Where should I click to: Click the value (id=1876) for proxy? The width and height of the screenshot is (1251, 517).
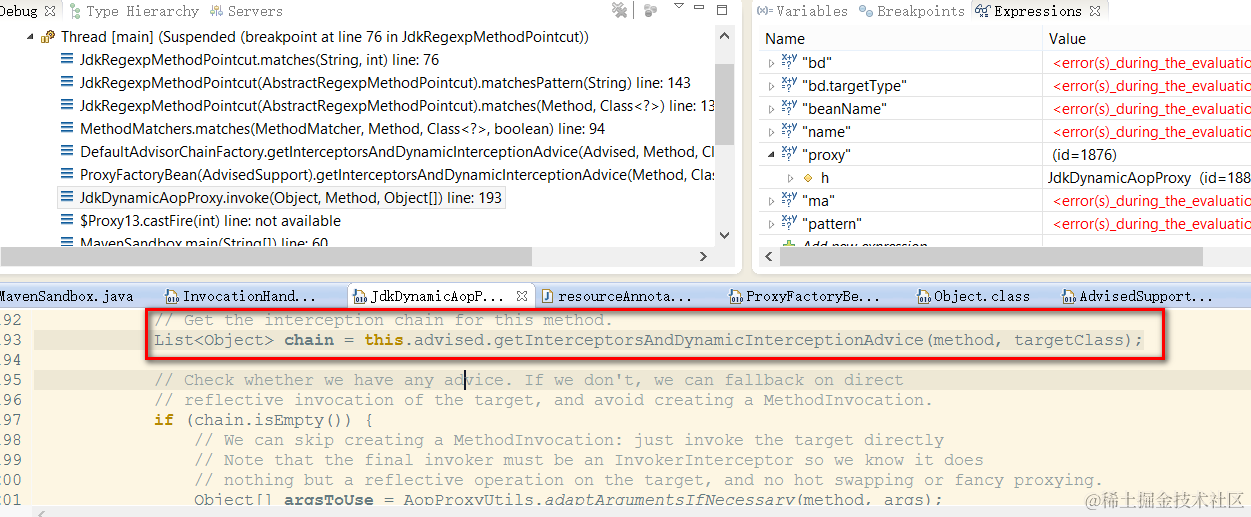[x=1084, y=154]
